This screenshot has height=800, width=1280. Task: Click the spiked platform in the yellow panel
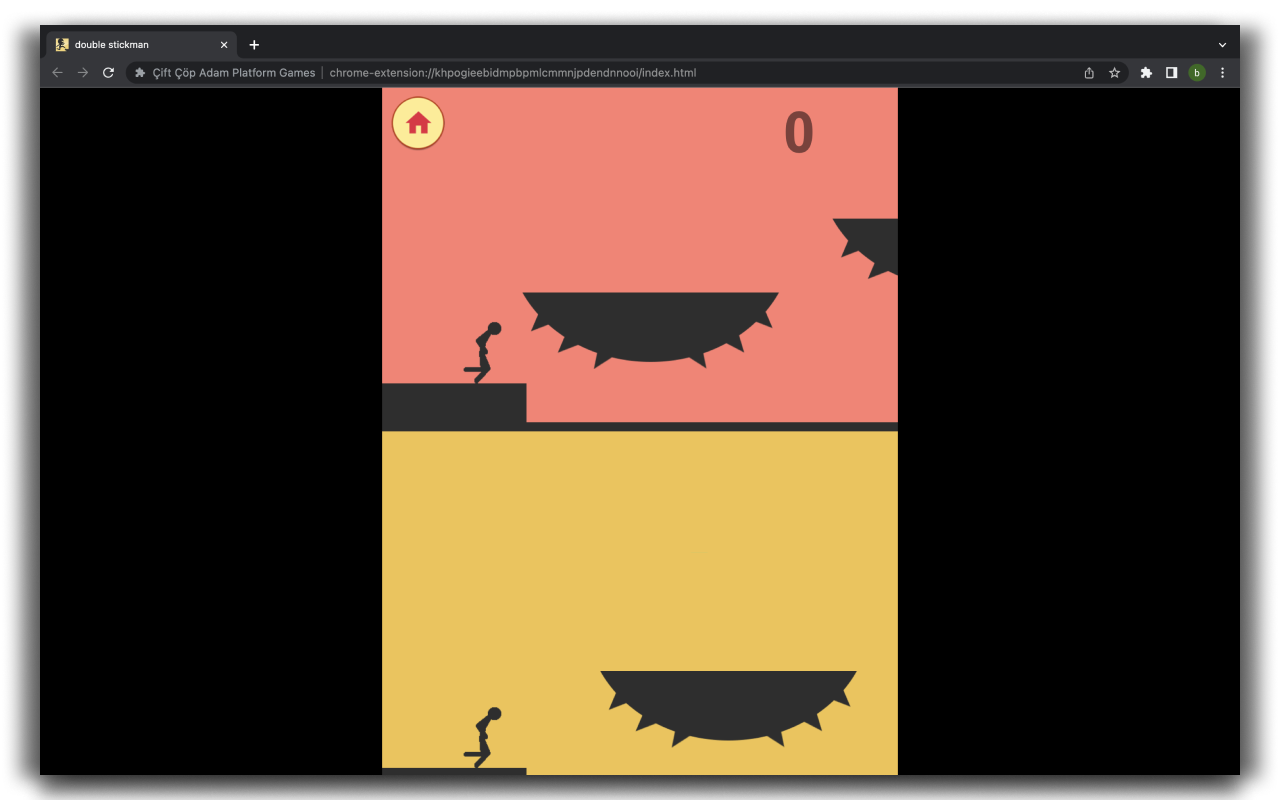point(728,702)
